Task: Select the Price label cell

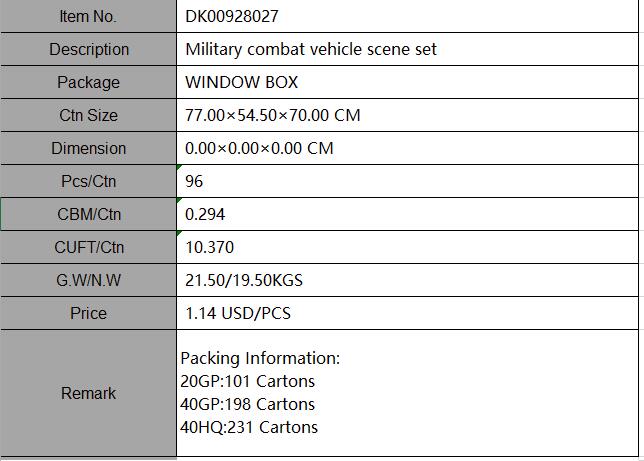Action: click(x=88, y=313)
